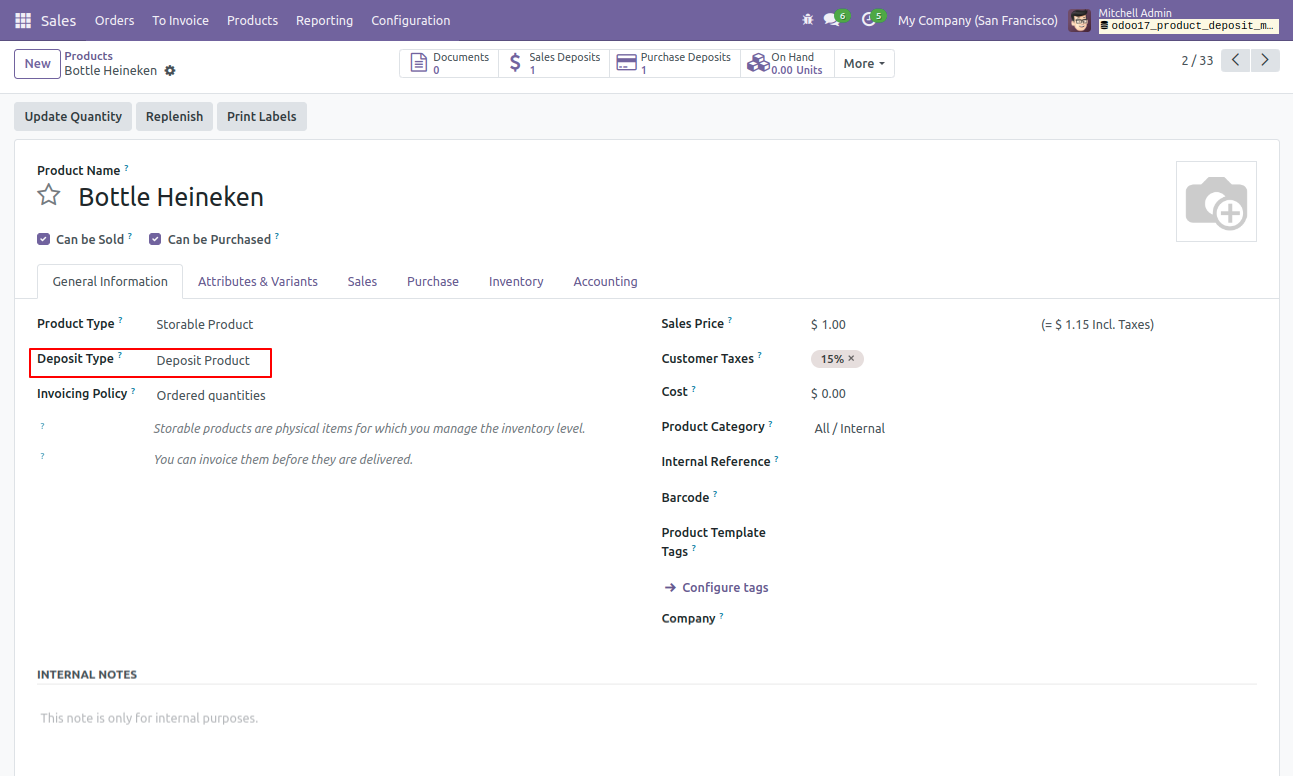The height and width of the screenshot is (776, 1293).
Task: Click the New button
Action: [x=37, y=63]
